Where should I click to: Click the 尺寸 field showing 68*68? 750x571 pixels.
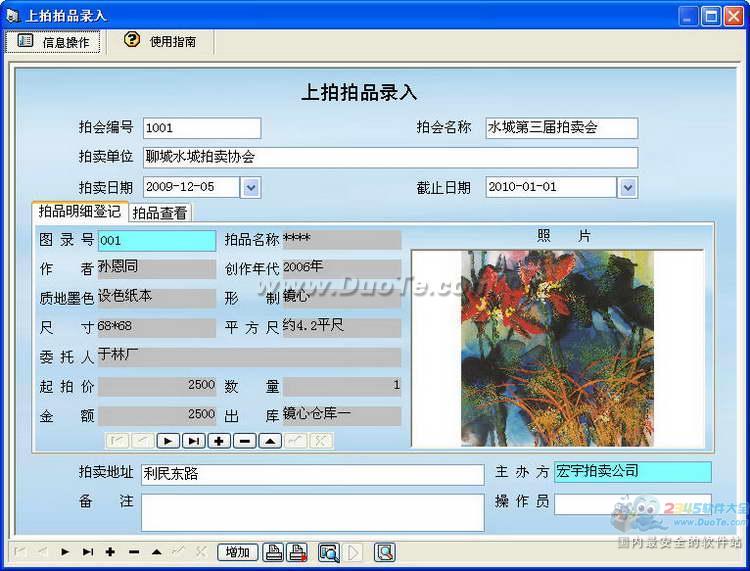[157, 328]
